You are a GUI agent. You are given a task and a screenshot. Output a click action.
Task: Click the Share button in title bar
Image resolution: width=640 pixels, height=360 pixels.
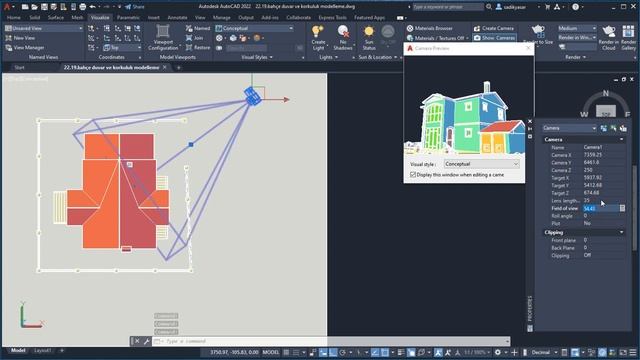(135, 7)
